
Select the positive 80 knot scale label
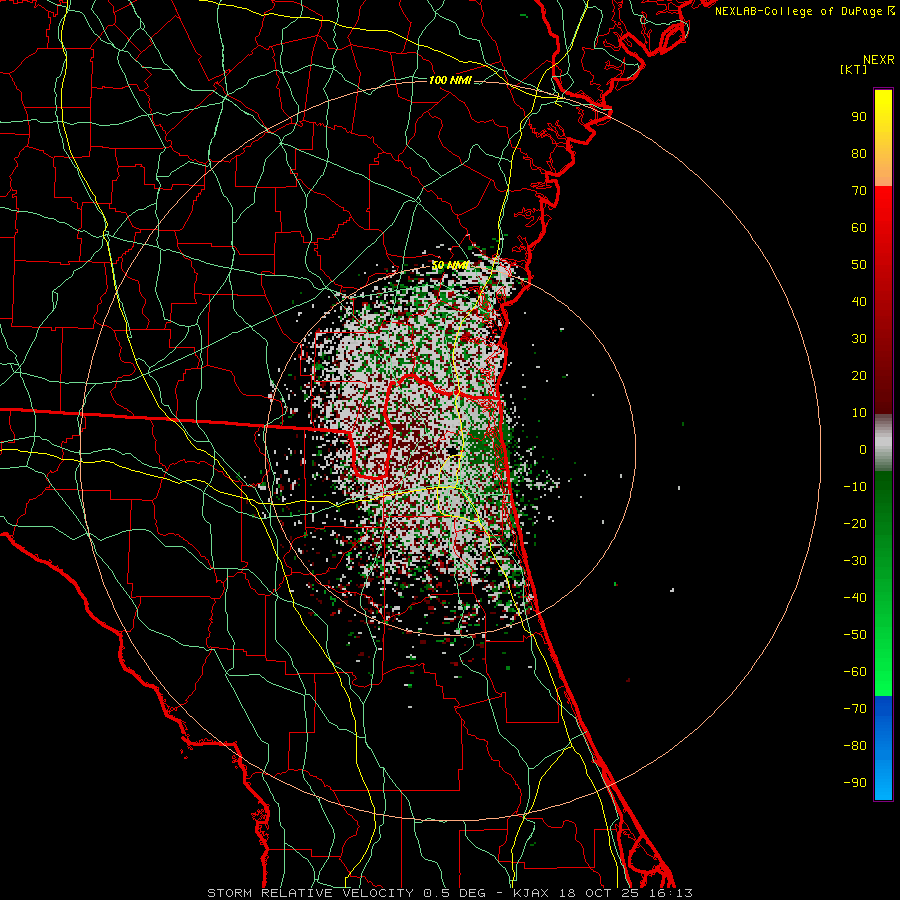coord(859,154)
